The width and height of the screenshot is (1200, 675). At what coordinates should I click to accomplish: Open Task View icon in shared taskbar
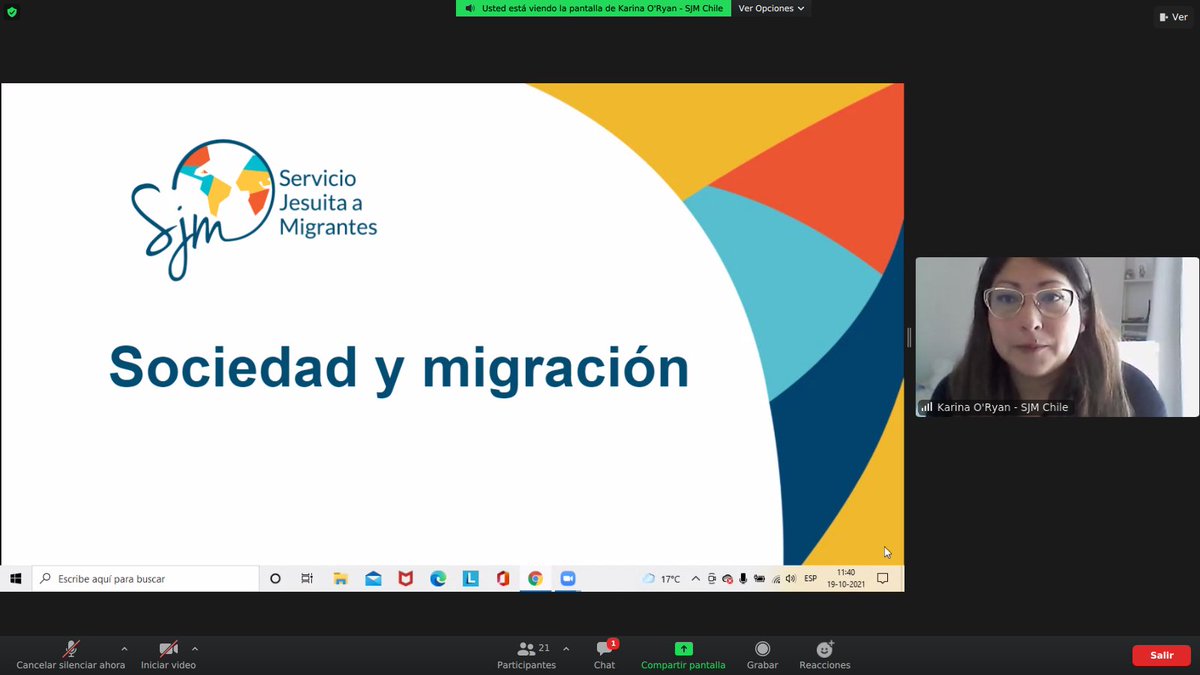tap(307, 578)
